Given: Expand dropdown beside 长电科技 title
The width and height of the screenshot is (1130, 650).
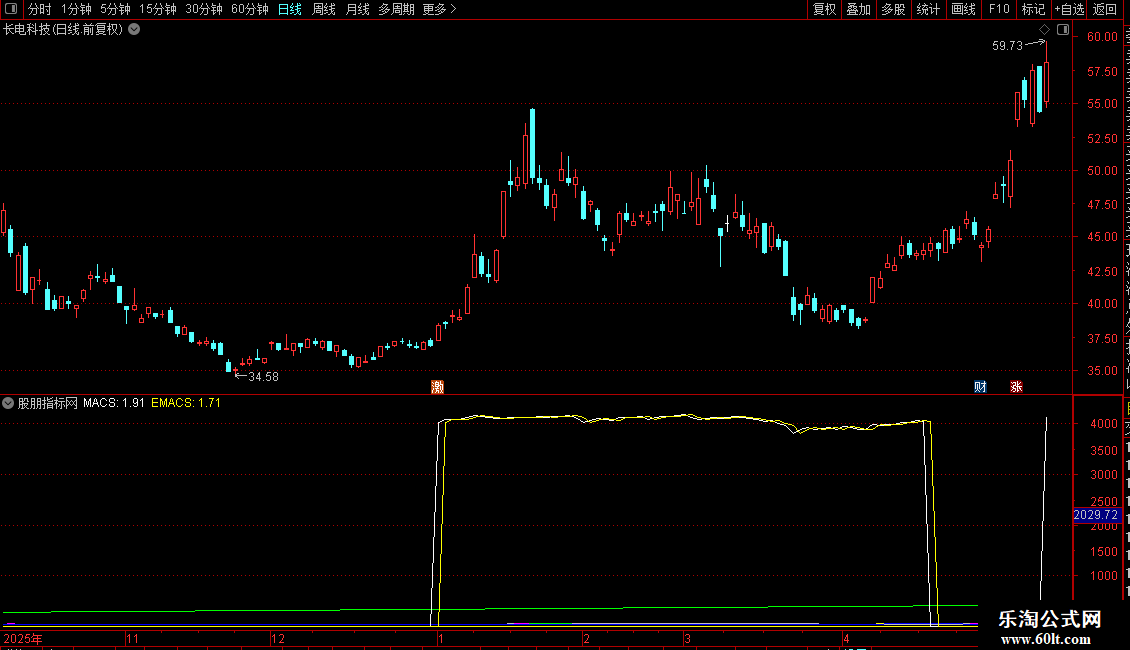Looking at the screenshot, I should tap(134, 30).
